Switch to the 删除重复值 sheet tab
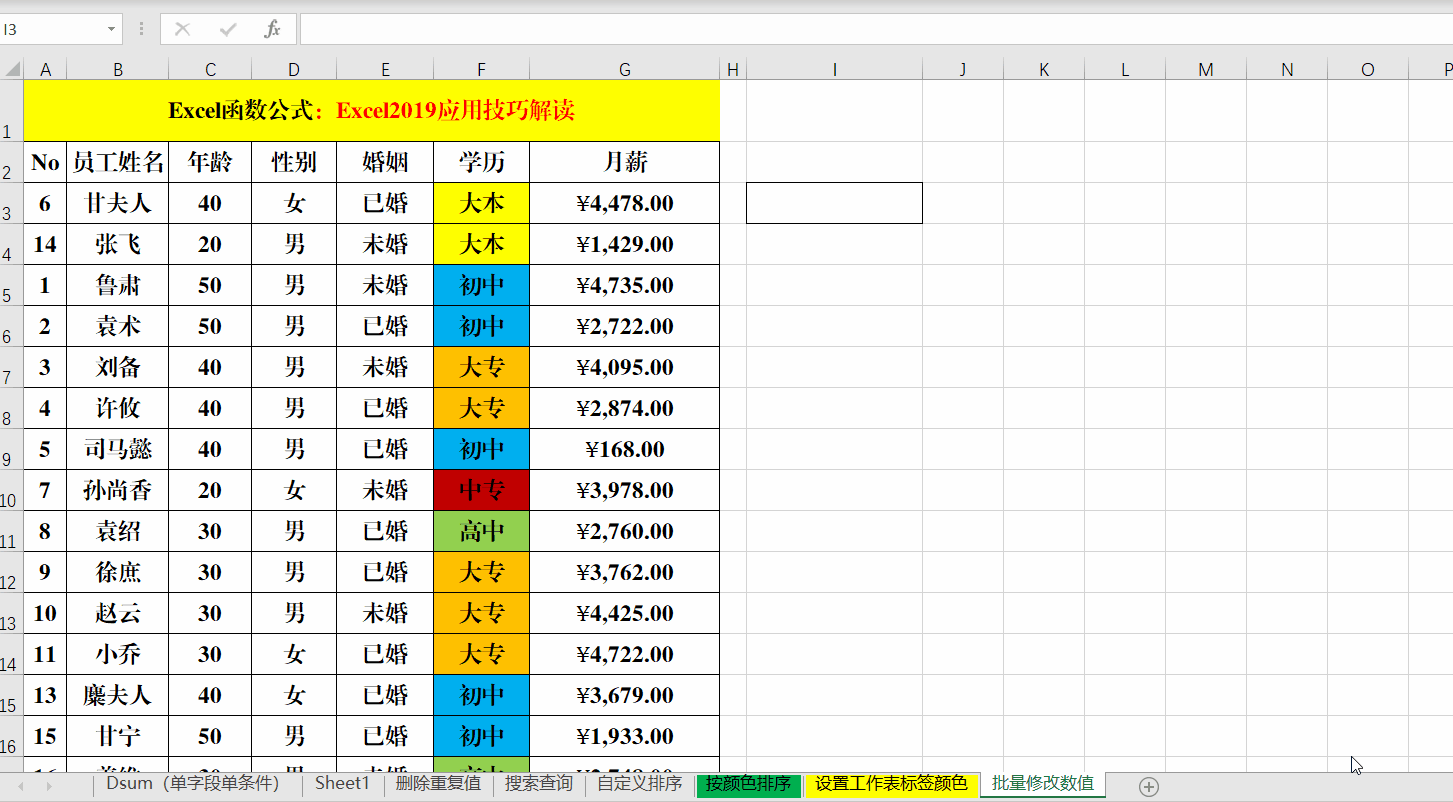The height and width of the screenshot is (802, 1453). coord(438,784)
